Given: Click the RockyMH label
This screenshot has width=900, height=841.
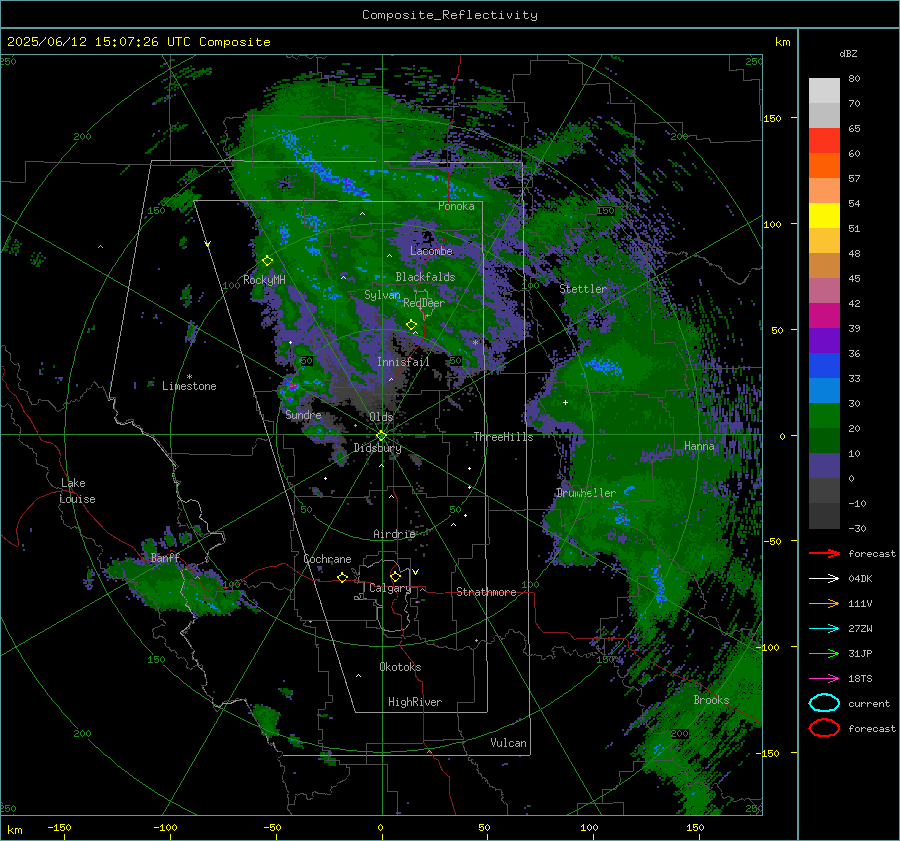Looking at the screenshot, I should pos(264,280).
